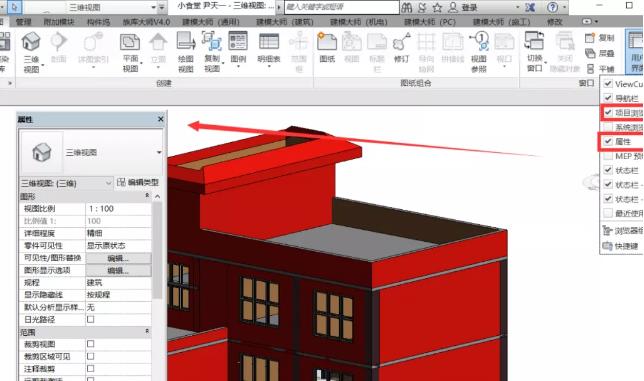The height and width of the screenshot is (381, 644).
Task: Click the 视图参照 view reference icon
Action: coord(479,41)
